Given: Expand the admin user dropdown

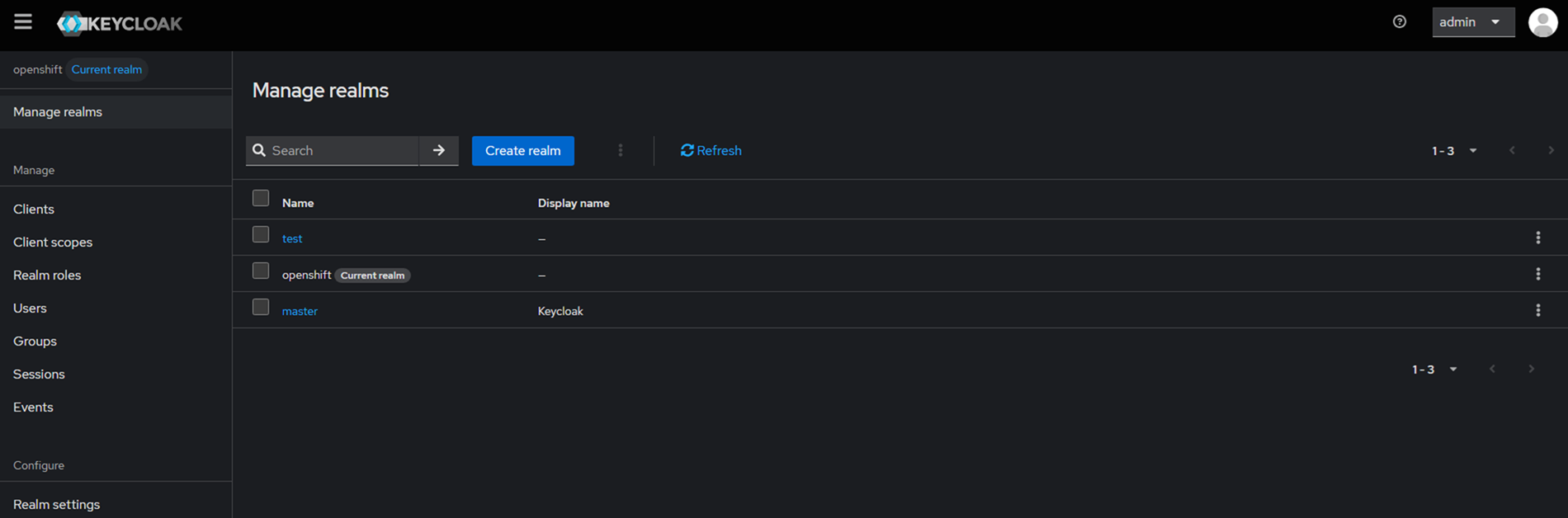Looking at the screenshot, I should point(1472,22).
